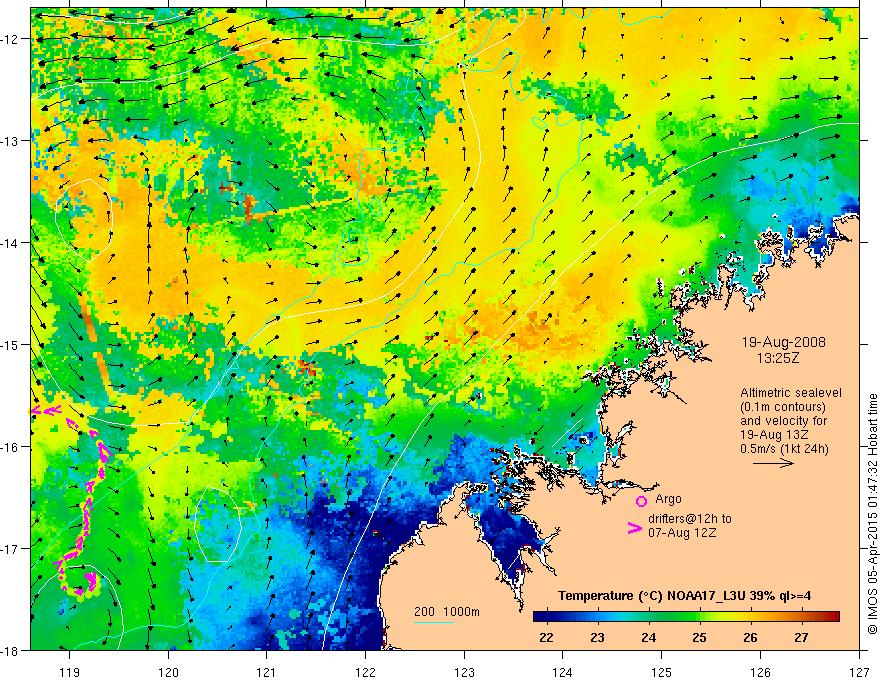This screenshot has height=680, width=880.
Task: Click the colorbar tick label 23
Action: click(597, 637)
